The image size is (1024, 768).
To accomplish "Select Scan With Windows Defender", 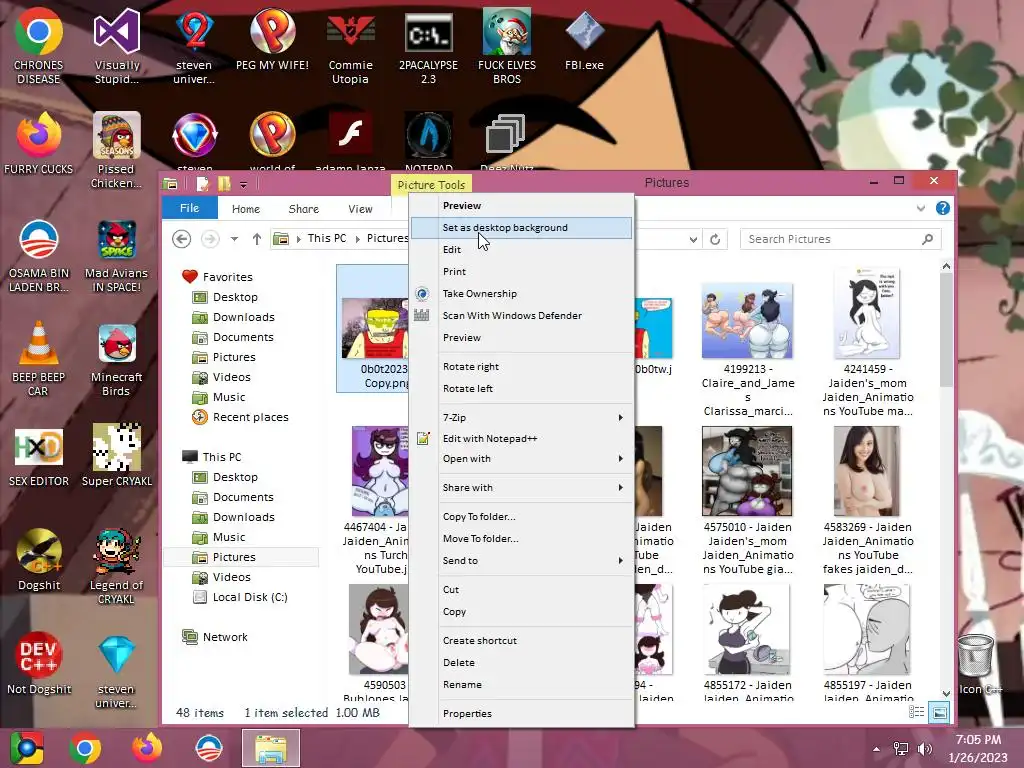I will [522, 315].
